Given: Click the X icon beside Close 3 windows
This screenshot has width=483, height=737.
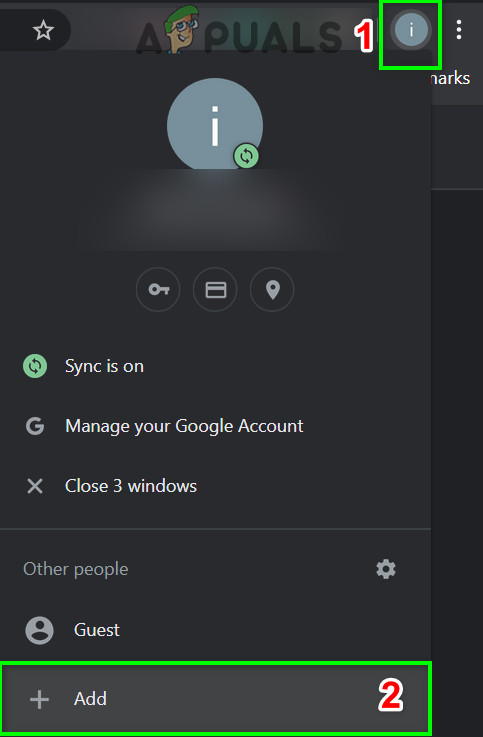Looking at the screenshot, I should click(35, 486).
